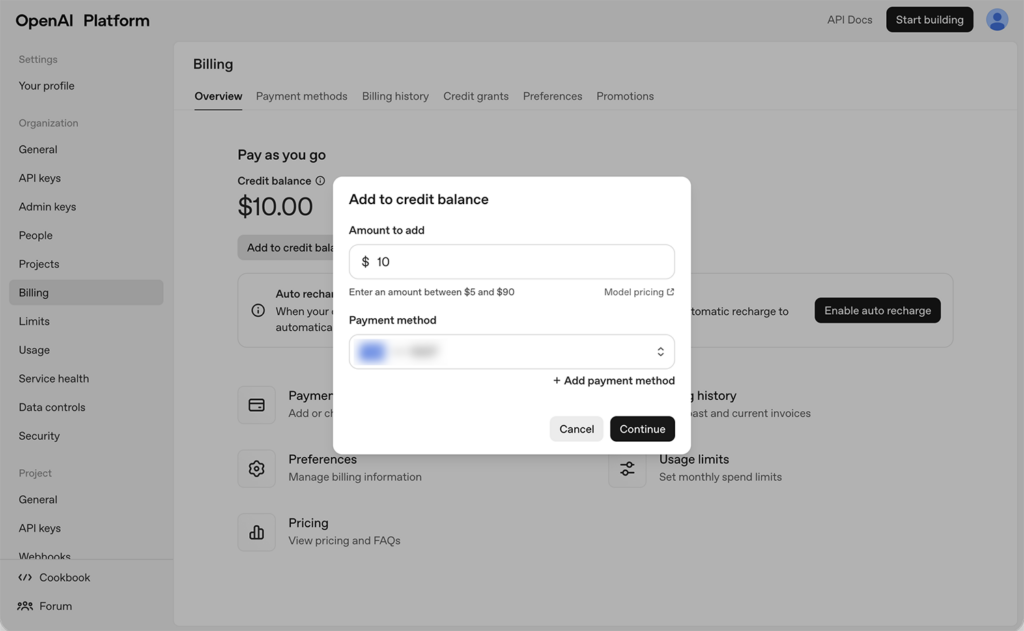Image resolution: width=1024 pixels, height=631 pixels.
Task: Select the Credit grants tab
Action: pos(475,96)
